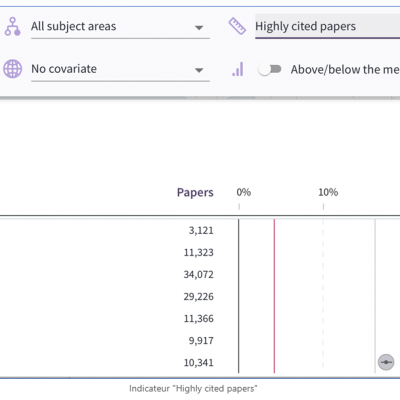Select the row with 34,072 papers

pos(200,274)
